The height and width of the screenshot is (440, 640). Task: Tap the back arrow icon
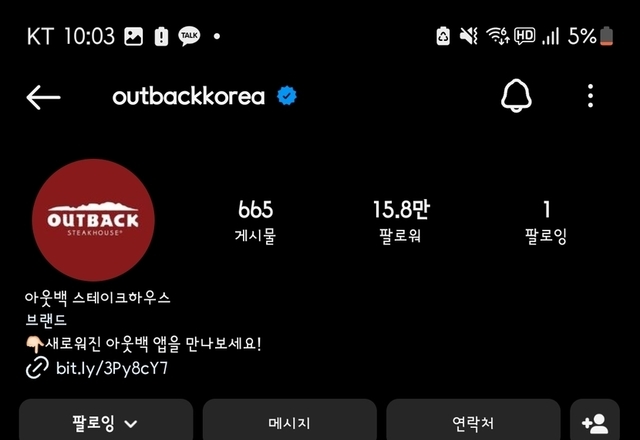tap(43, 97)
